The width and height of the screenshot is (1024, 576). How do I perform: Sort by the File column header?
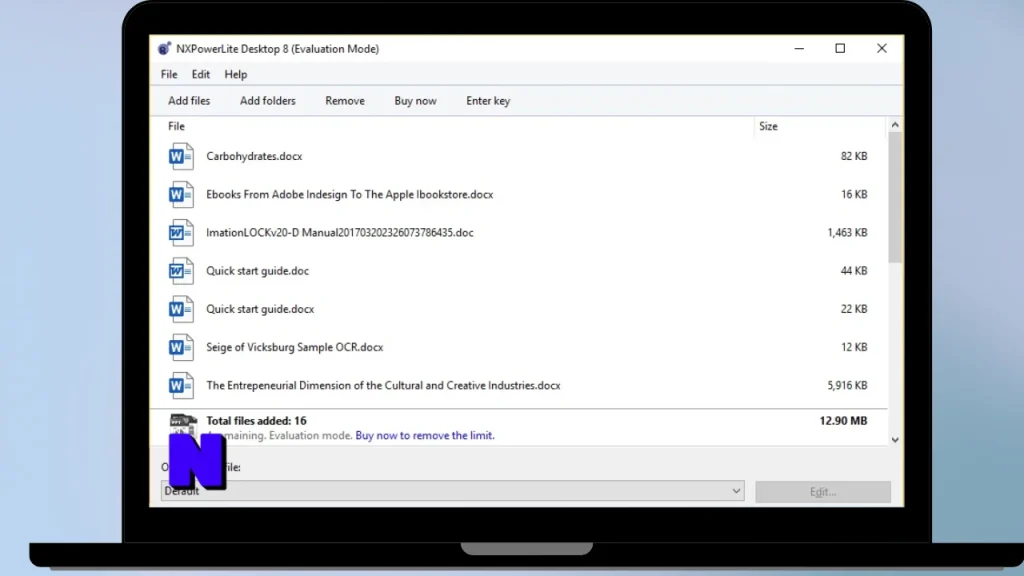pos(176,126)
